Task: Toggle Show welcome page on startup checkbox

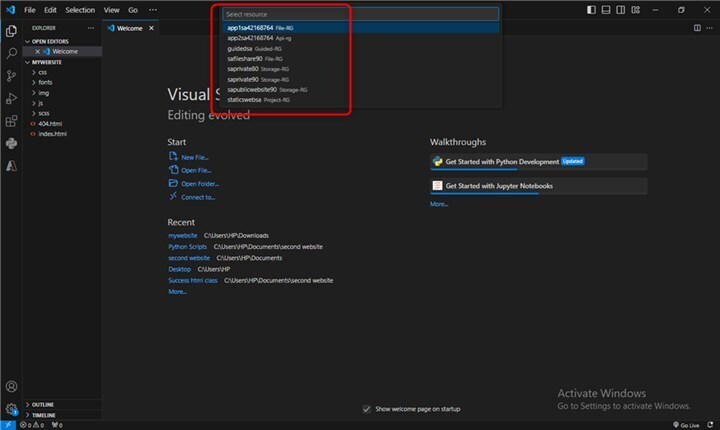Action: (x=366, y=409)
